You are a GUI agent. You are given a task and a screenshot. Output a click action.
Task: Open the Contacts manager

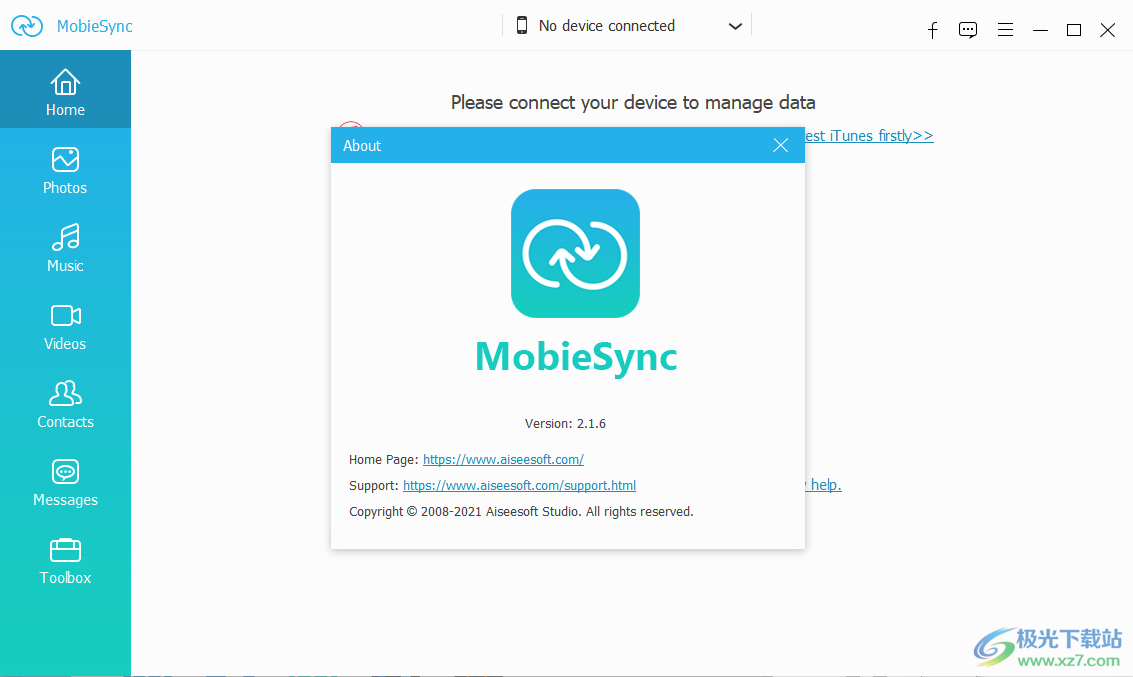click(x=65, y=401)
